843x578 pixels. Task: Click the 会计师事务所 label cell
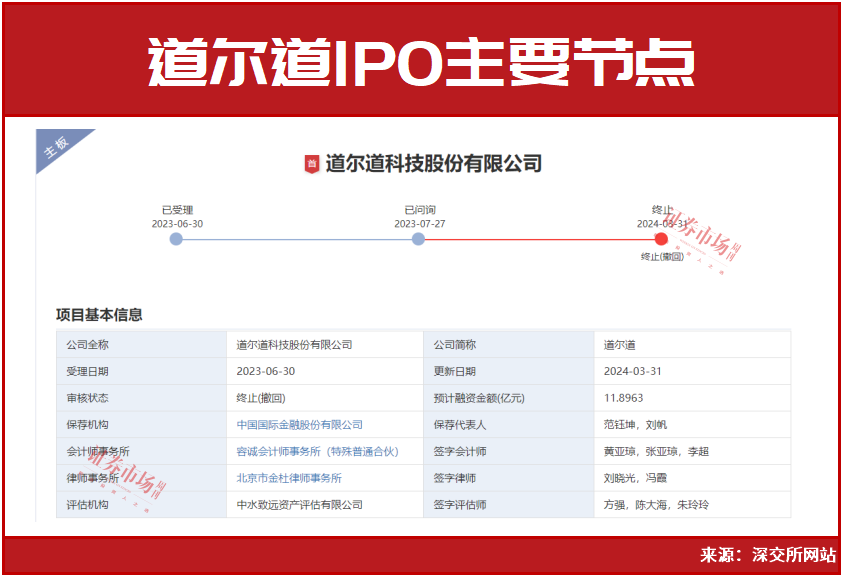(141, 452)
